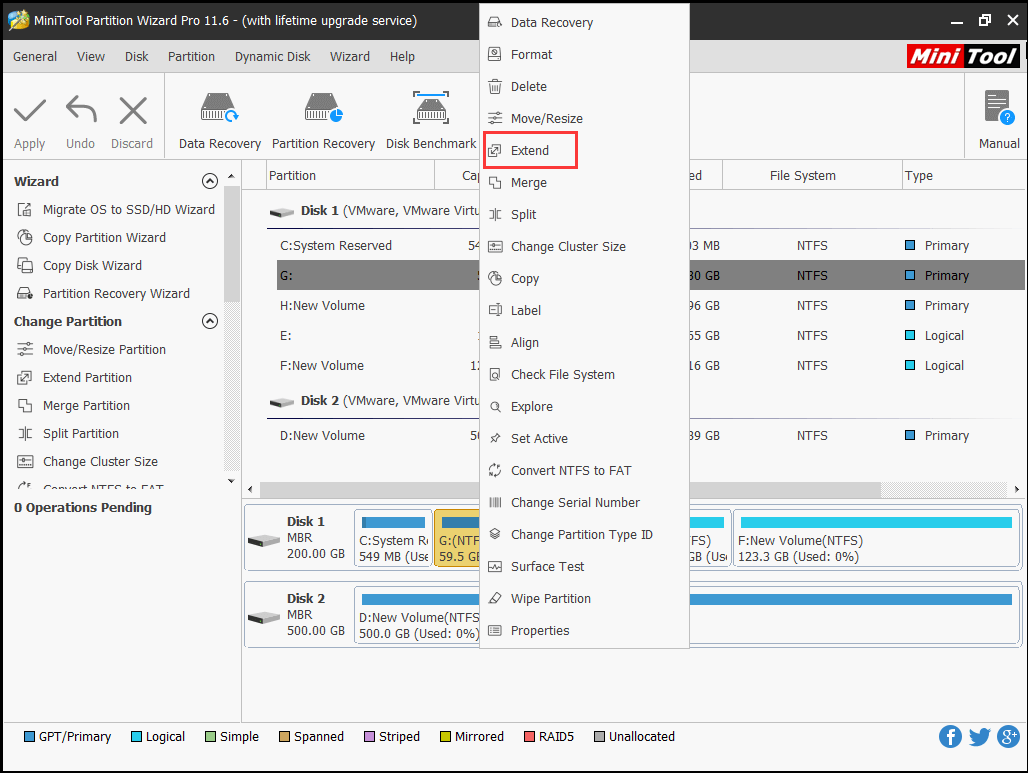The height and width of the screenshot is (773, 1028).
Task: Click the File System column header
Action: click(812, 176)
